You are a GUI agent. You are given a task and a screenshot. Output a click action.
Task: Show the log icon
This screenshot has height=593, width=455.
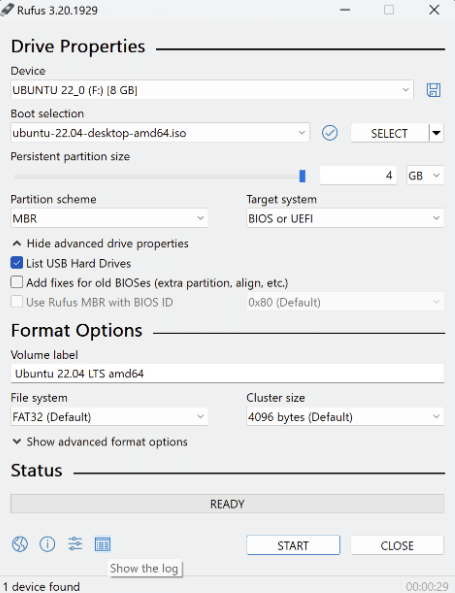(x=102, y=545)
